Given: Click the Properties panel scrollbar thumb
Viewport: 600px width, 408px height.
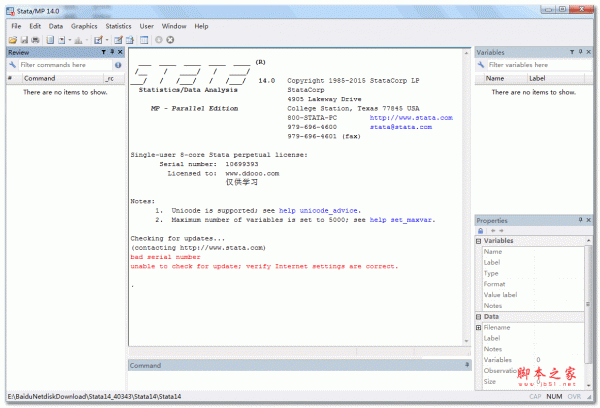Looking at the screenshot, I should tap(588, 304).
